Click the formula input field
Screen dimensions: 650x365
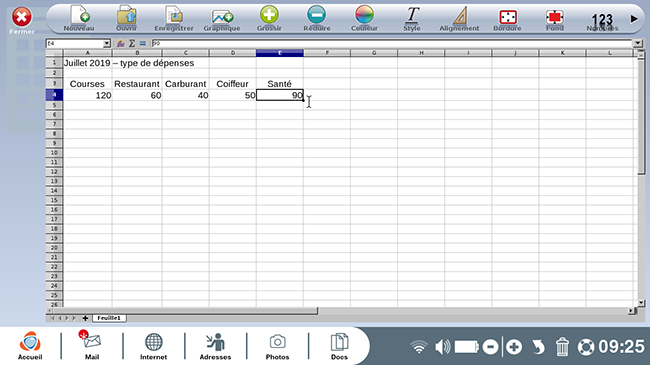tap(392, 43)
